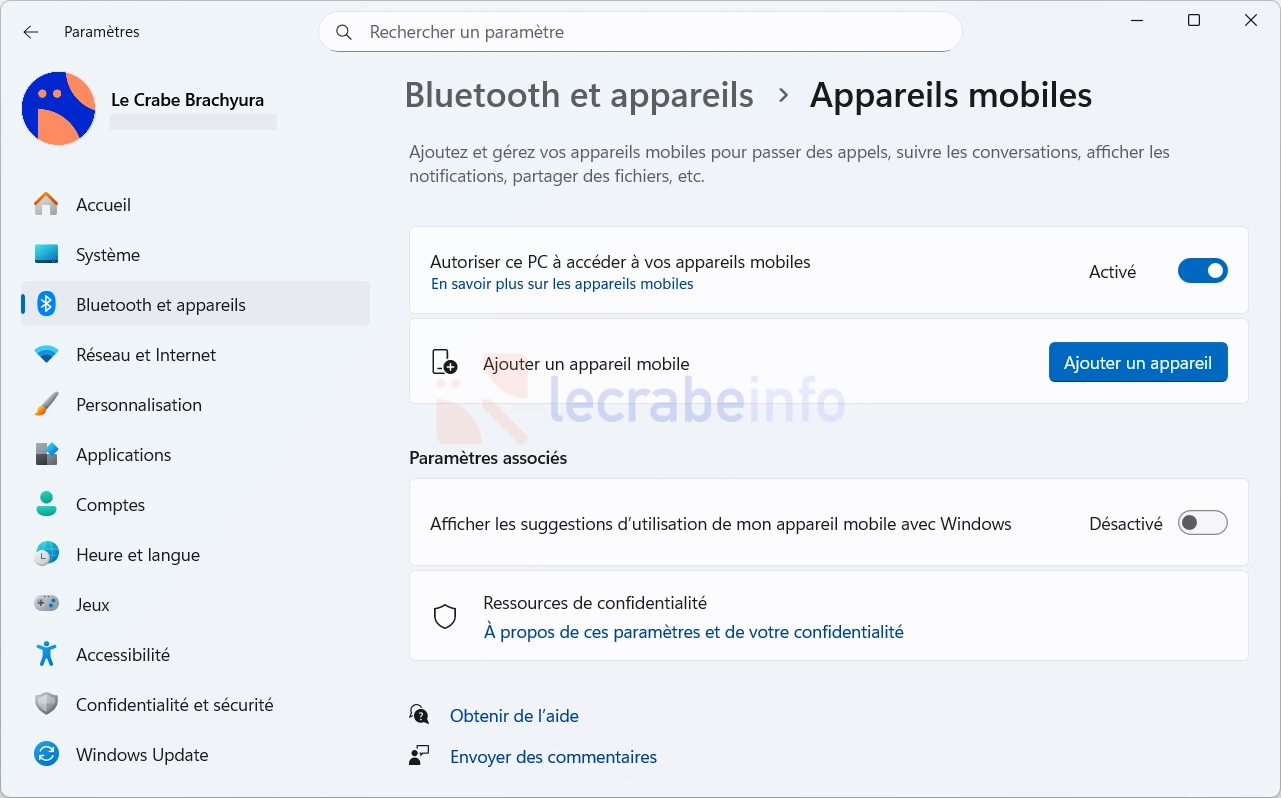The image size is (1281, 798).
Task: Follow 'À propos de ces paramètres' privacy link
Action: (x=693, y=632)
